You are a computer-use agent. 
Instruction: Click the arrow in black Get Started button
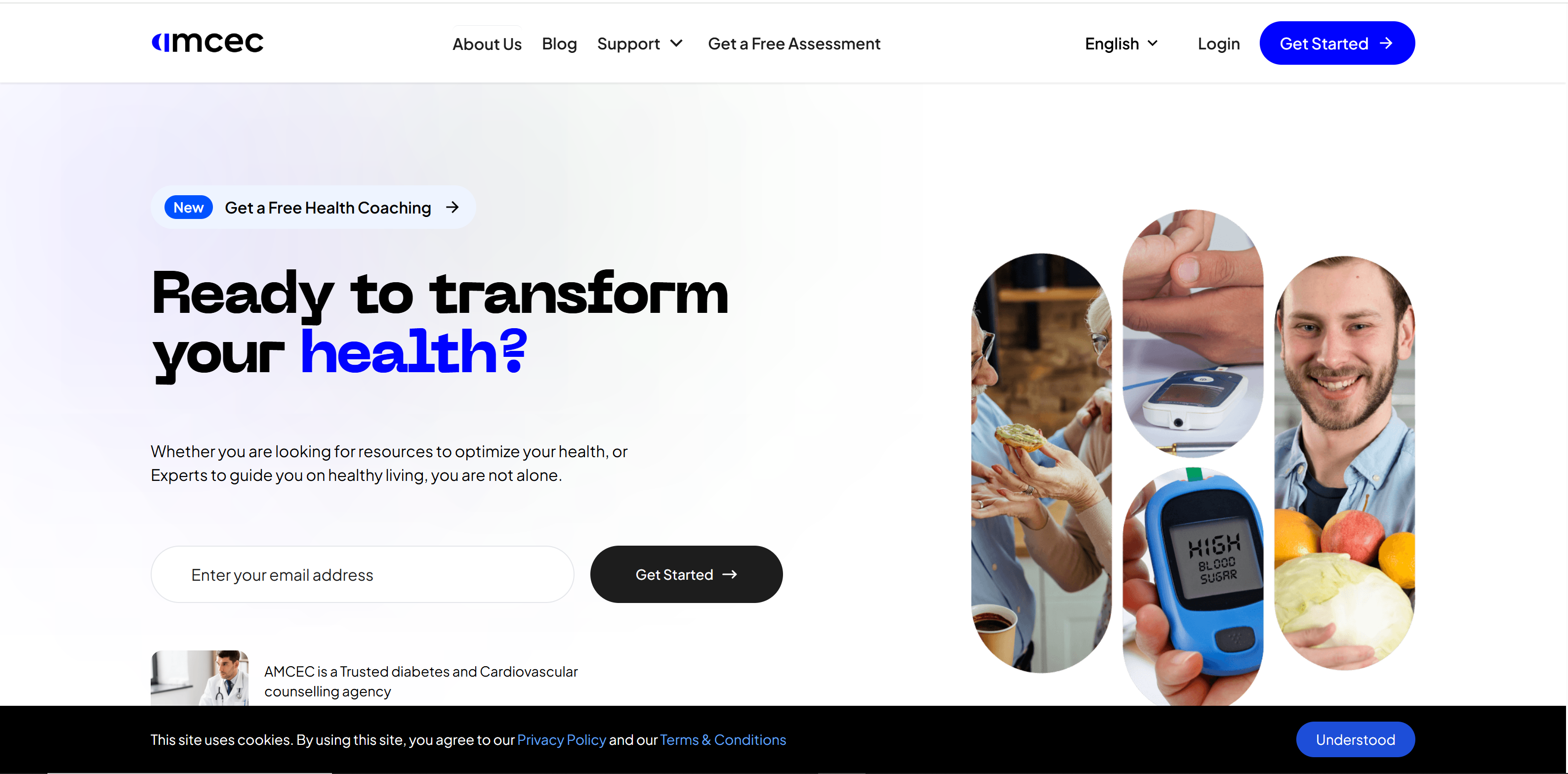[730, 574]
